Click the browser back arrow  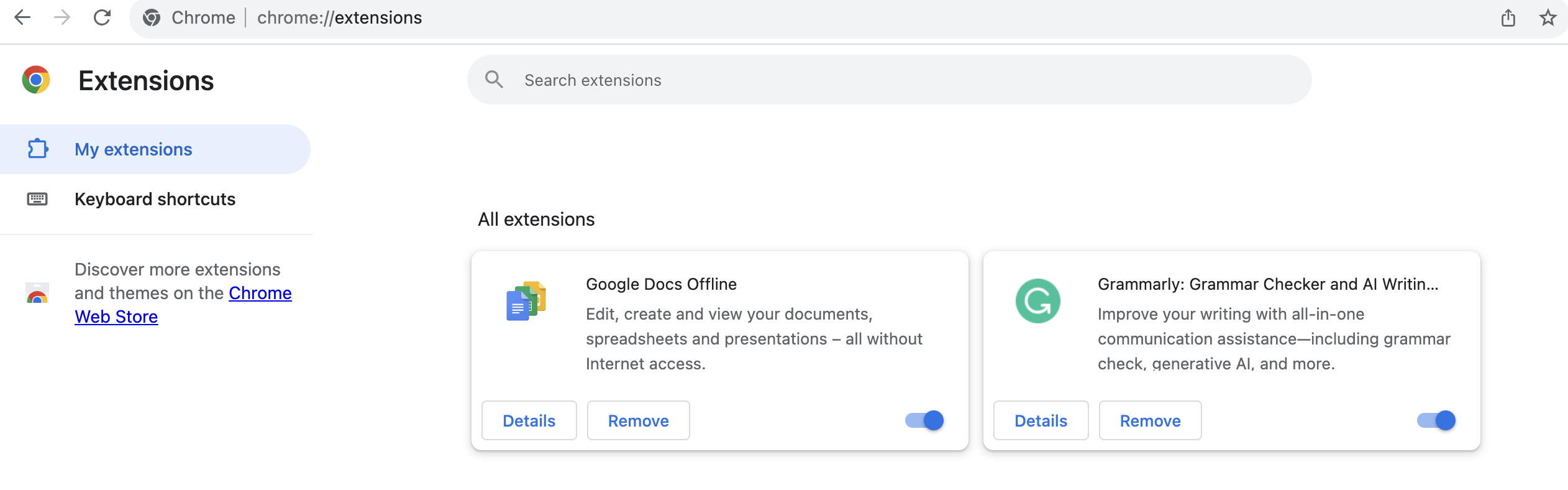pyautogui.click(x=22, y=17)
